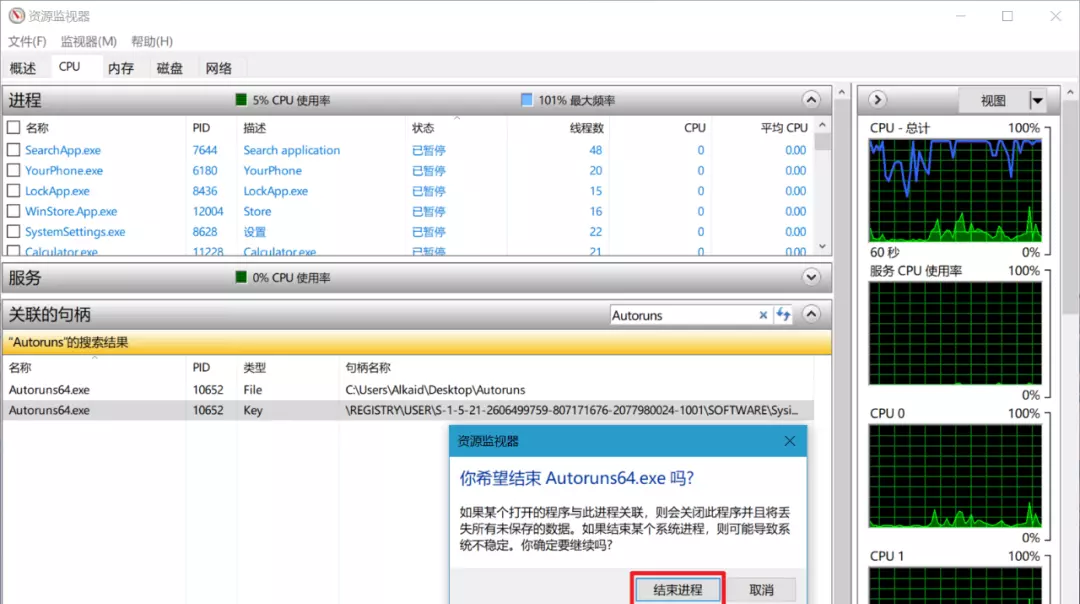
Task: Sort processes by the 状态 column header
Action: point(423,127)
